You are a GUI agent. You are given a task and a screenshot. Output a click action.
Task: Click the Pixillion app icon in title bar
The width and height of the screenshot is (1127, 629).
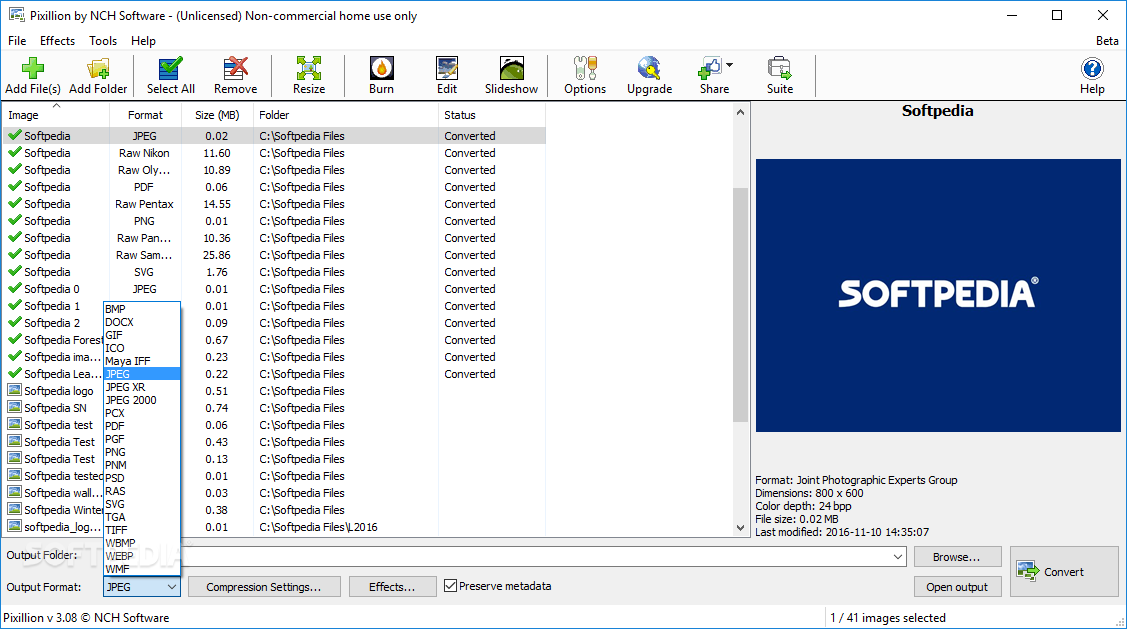coord(16,14)
